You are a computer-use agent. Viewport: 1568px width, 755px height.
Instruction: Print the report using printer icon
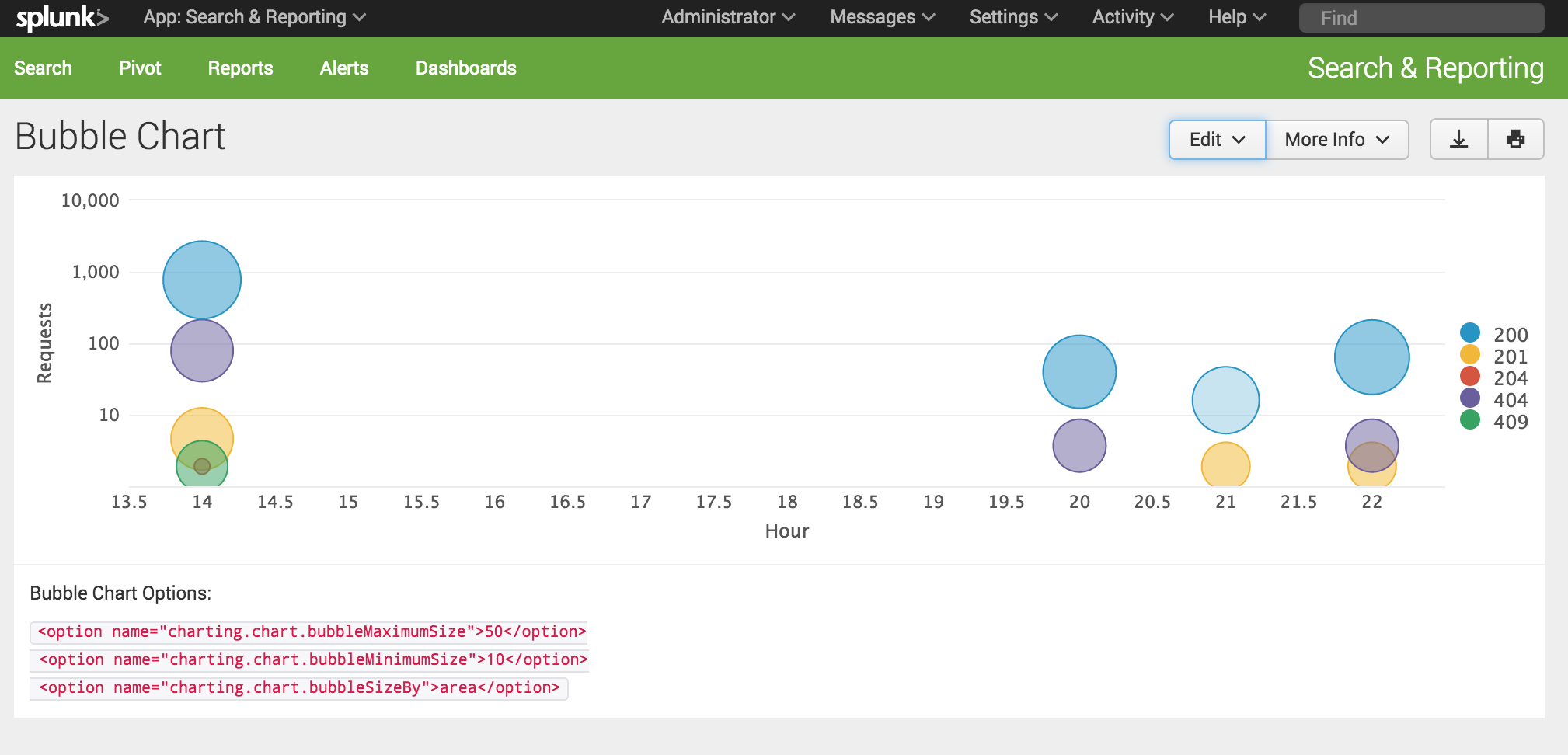(1515, 139)
